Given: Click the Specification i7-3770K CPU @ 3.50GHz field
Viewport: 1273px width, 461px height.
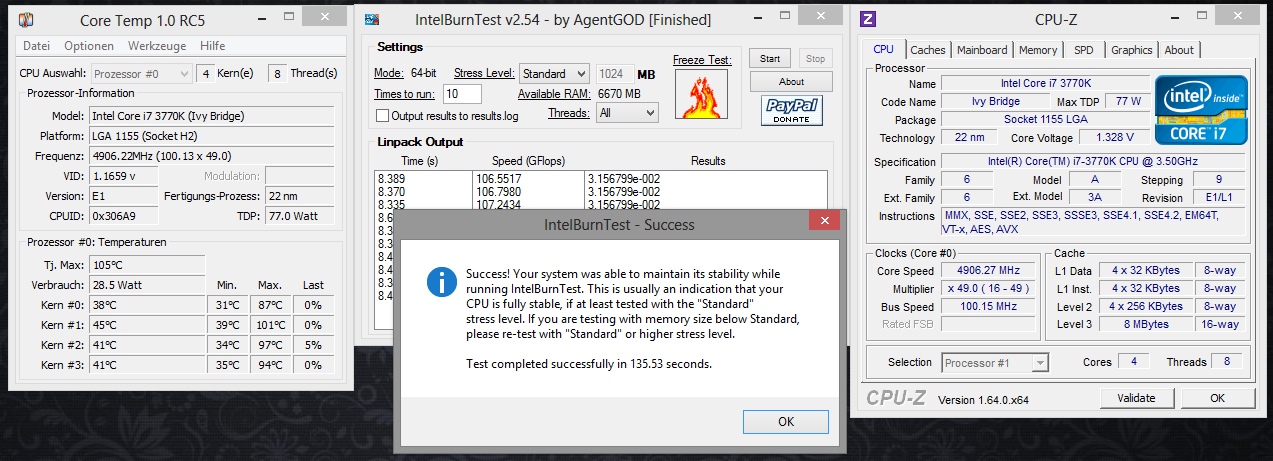Looking at the screenshot, I should point(1093,162).
